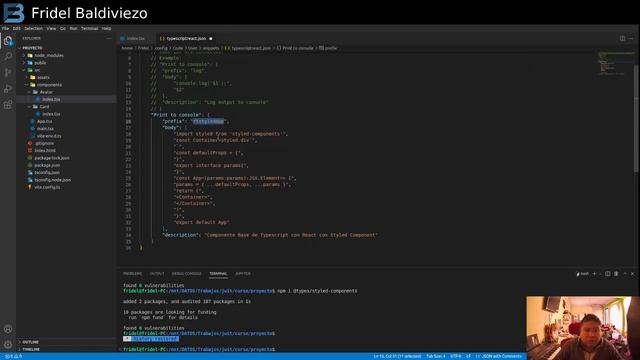Collapse the src folder
This screenshot has width=640, height=360.
coord(67,70)
